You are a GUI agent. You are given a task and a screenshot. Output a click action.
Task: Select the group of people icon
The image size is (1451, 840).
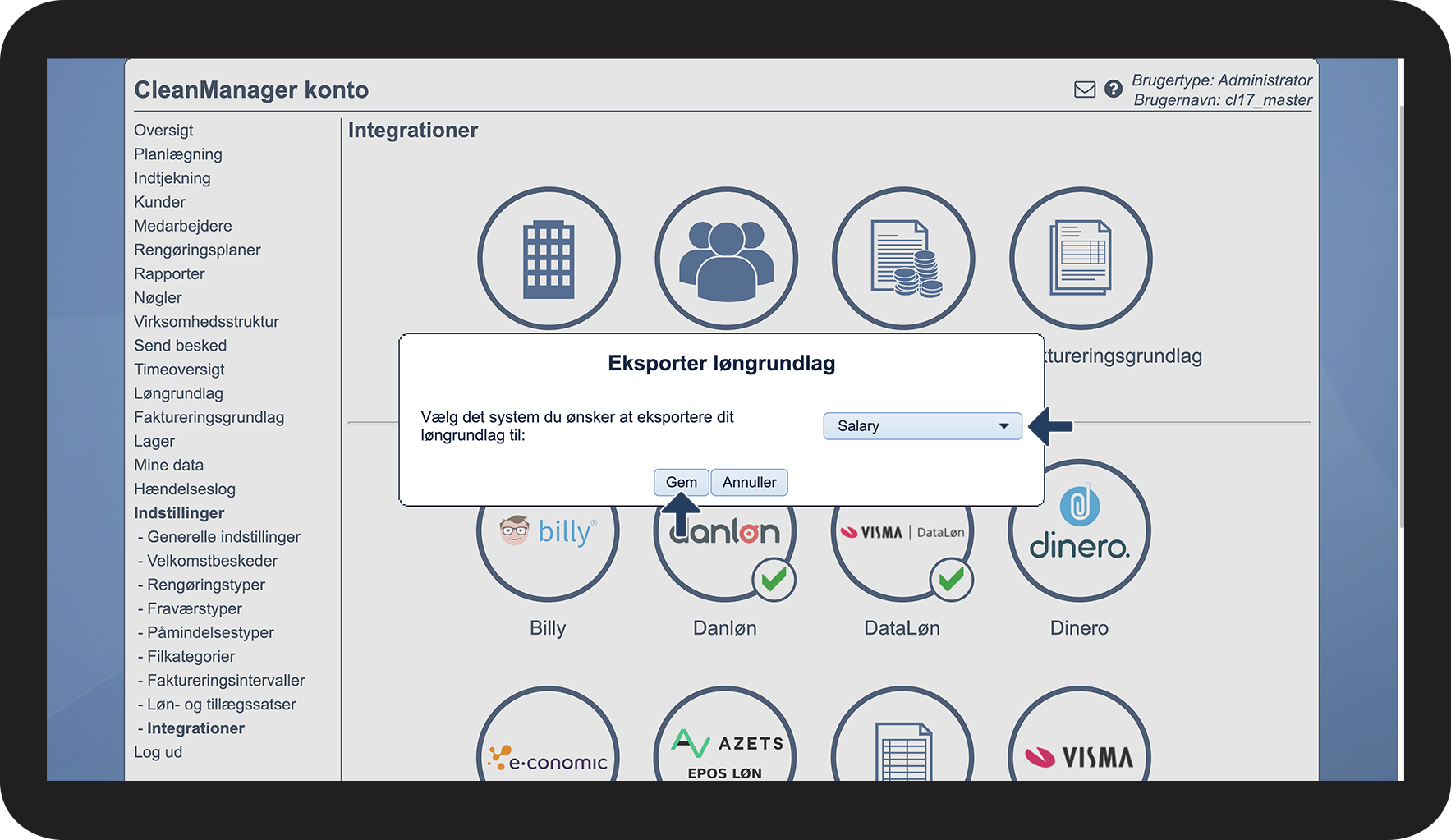coord(726,259)
